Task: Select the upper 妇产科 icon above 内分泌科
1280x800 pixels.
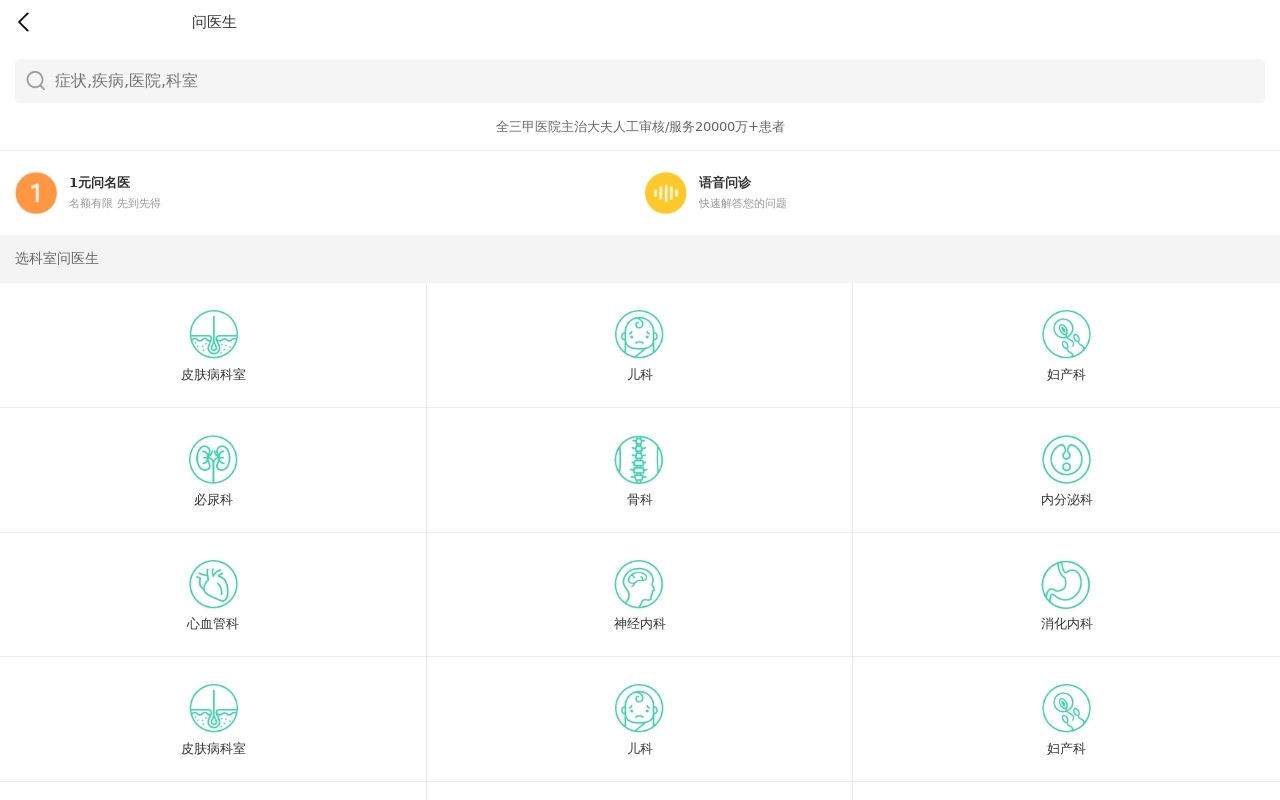Action: pos(1066,334)
